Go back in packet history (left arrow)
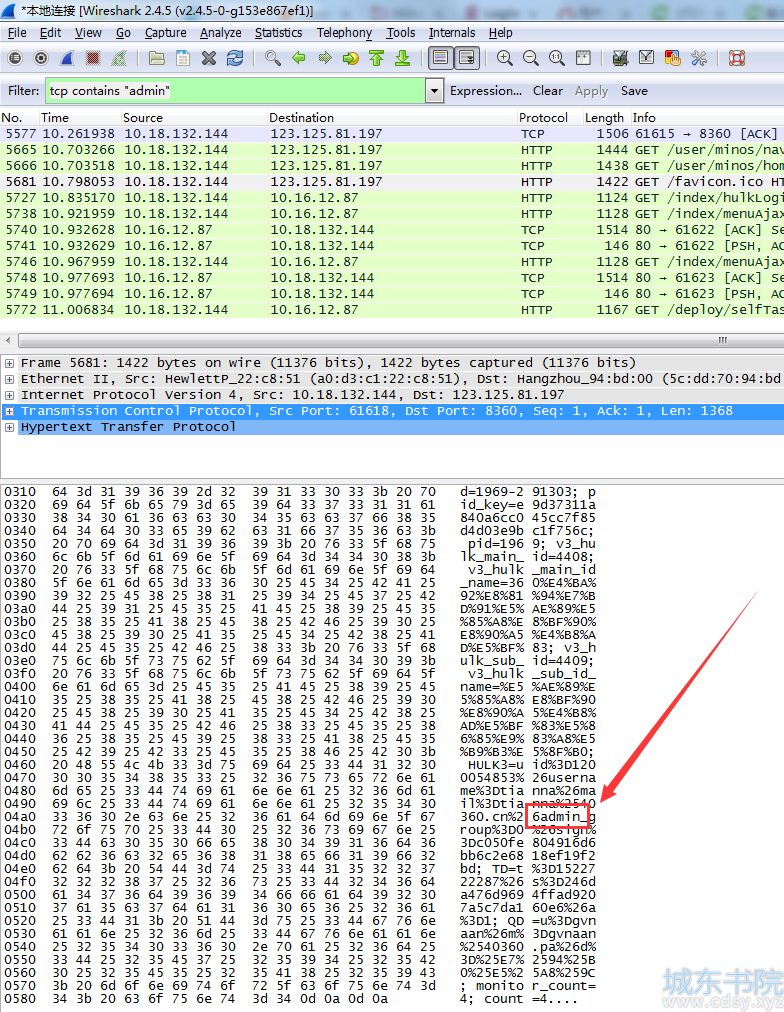The width and height of the screenshot is (784, 1012). (x=299, y=58)
